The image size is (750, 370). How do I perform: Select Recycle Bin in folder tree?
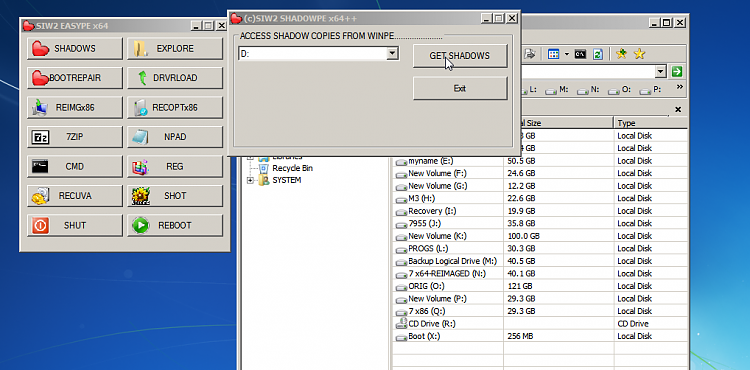[x=292, y=168]
